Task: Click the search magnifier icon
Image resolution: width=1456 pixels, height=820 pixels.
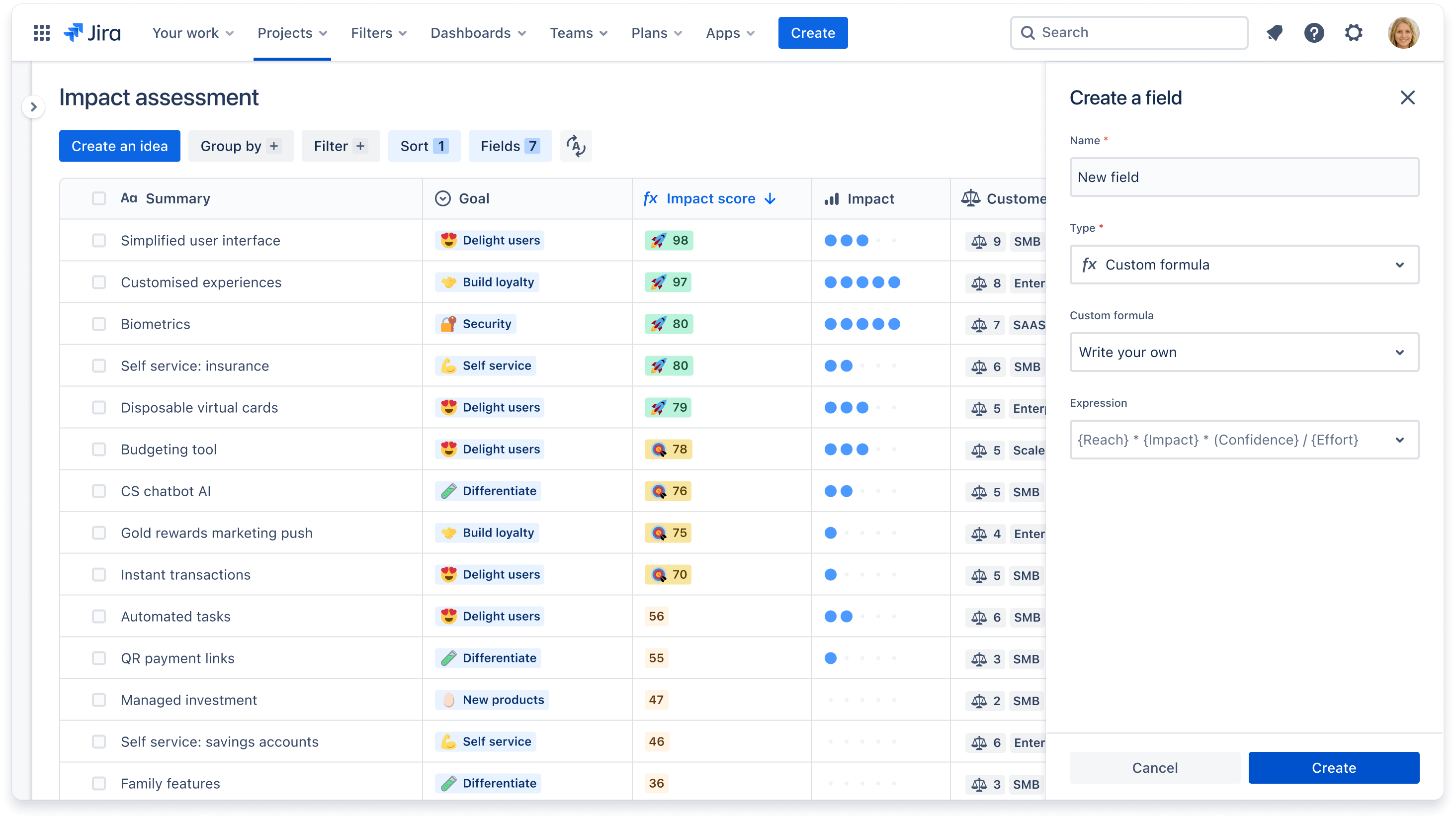Action: [x=1028, y=33]
